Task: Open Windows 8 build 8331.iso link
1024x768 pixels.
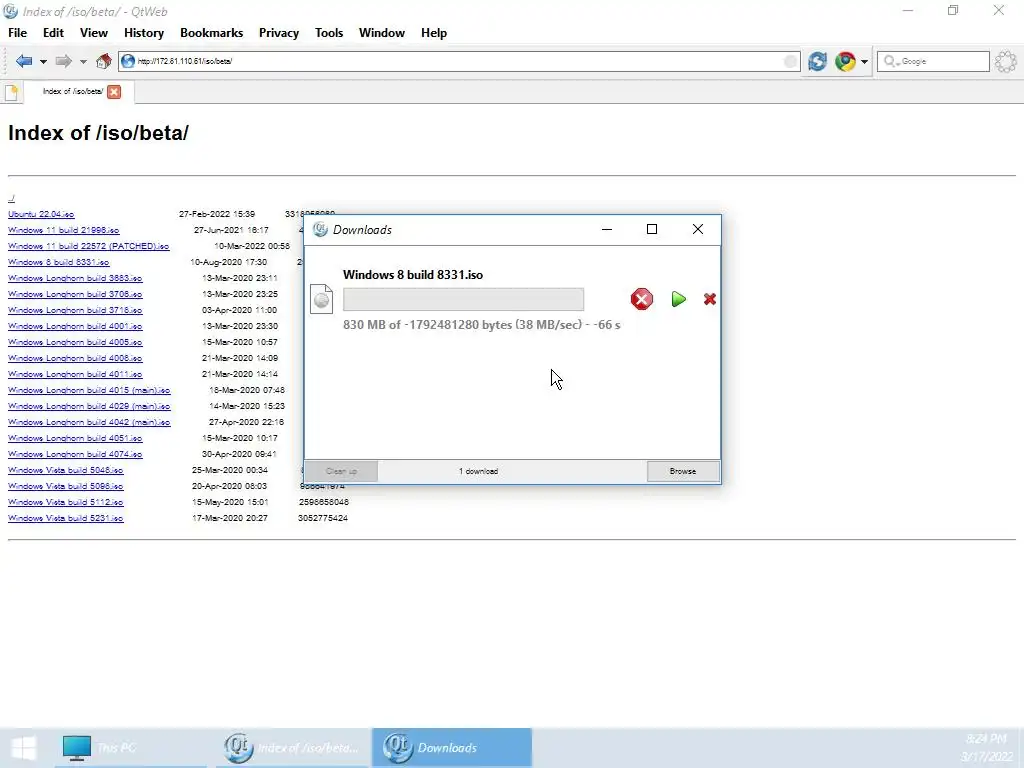Action: point(59,262)
